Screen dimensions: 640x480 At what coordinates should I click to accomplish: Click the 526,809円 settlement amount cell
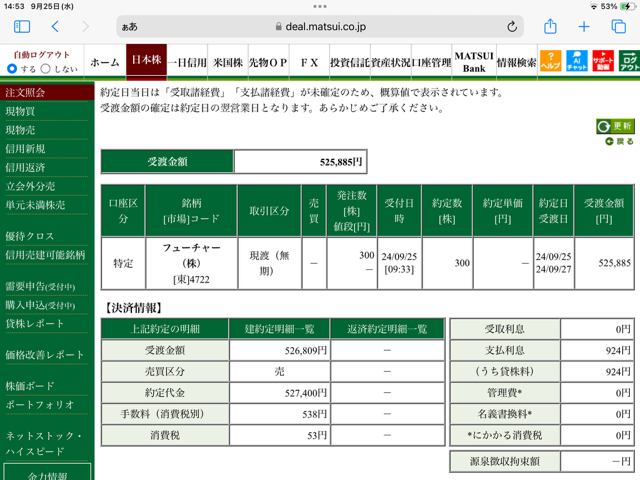click(280, 350)
